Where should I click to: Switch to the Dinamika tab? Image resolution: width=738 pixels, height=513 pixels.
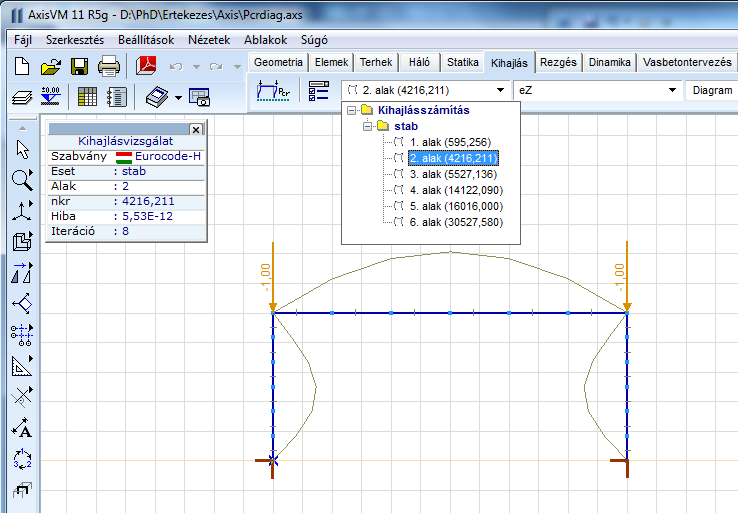(610, 62)
